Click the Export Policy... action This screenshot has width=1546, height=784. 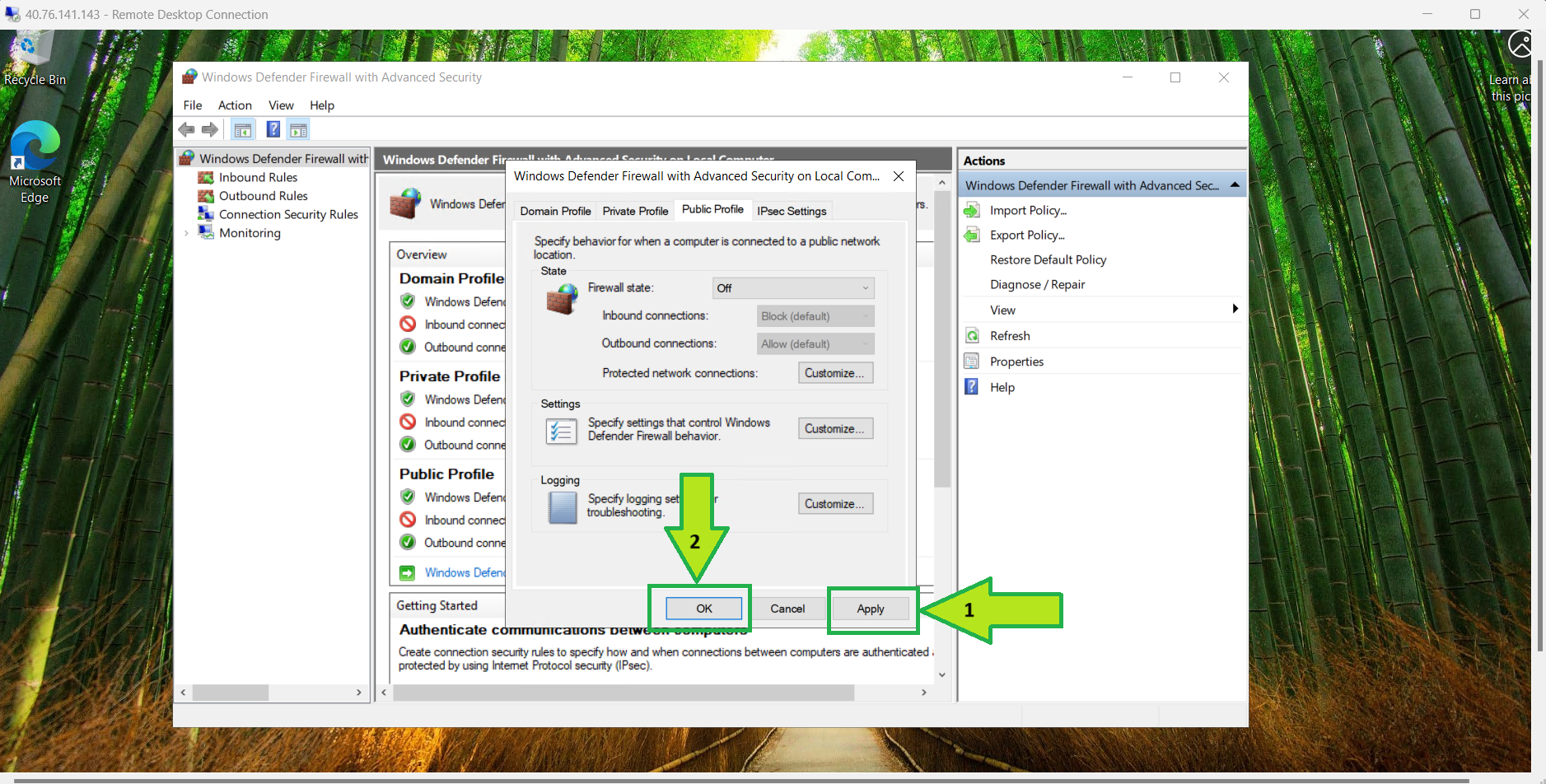1027,235
